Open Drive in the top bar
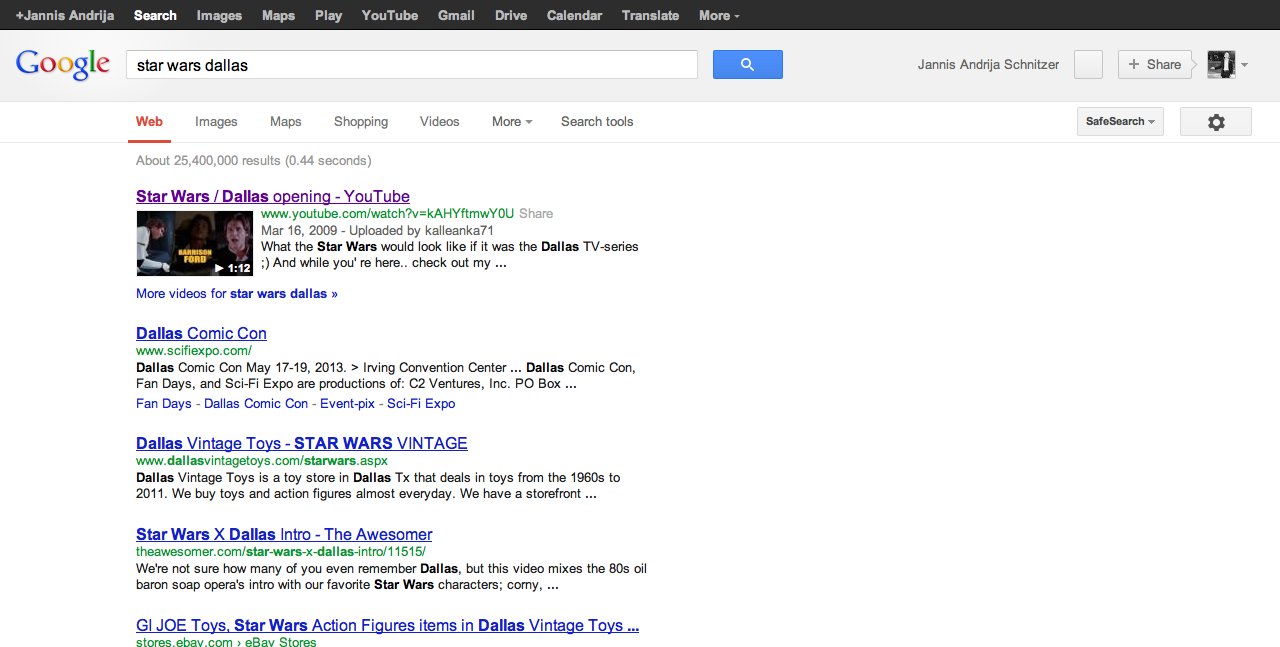 point(511,15)
